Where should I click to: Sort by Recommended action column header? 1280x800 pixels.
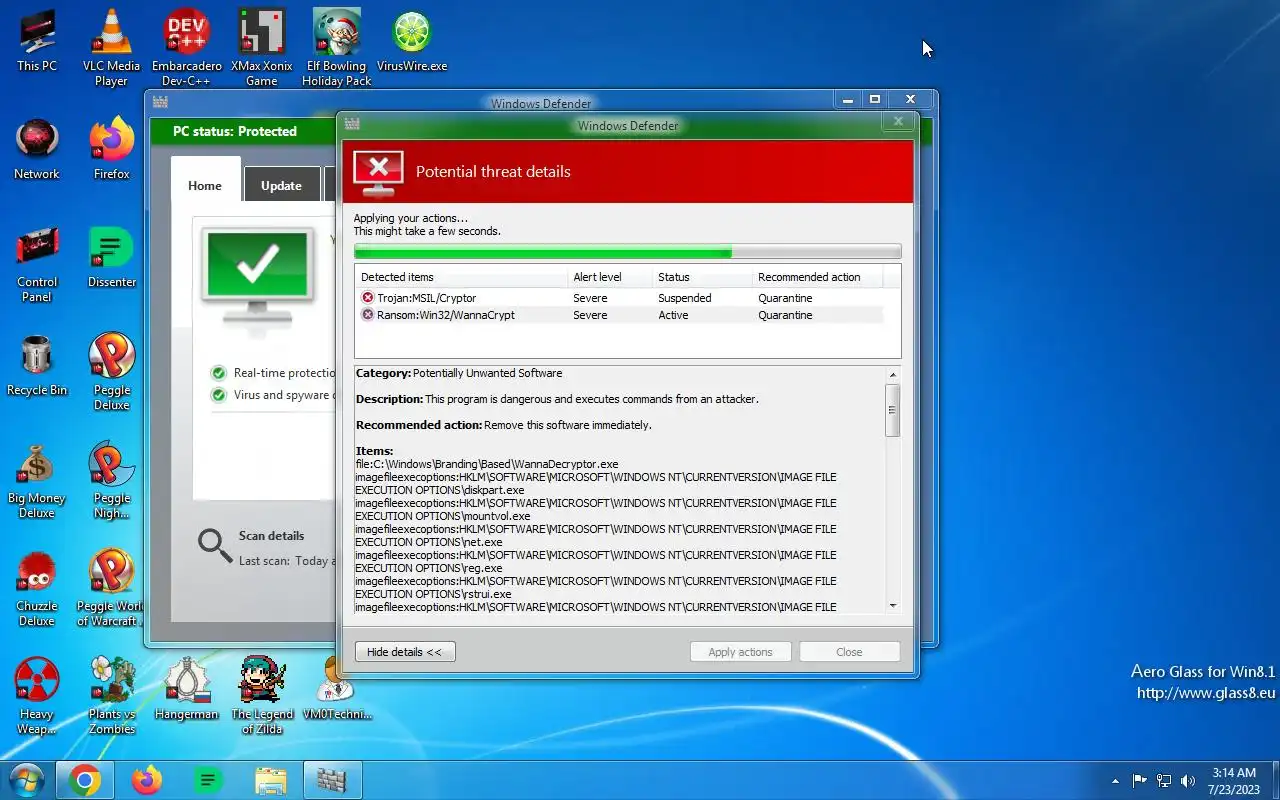click(819, 277)
